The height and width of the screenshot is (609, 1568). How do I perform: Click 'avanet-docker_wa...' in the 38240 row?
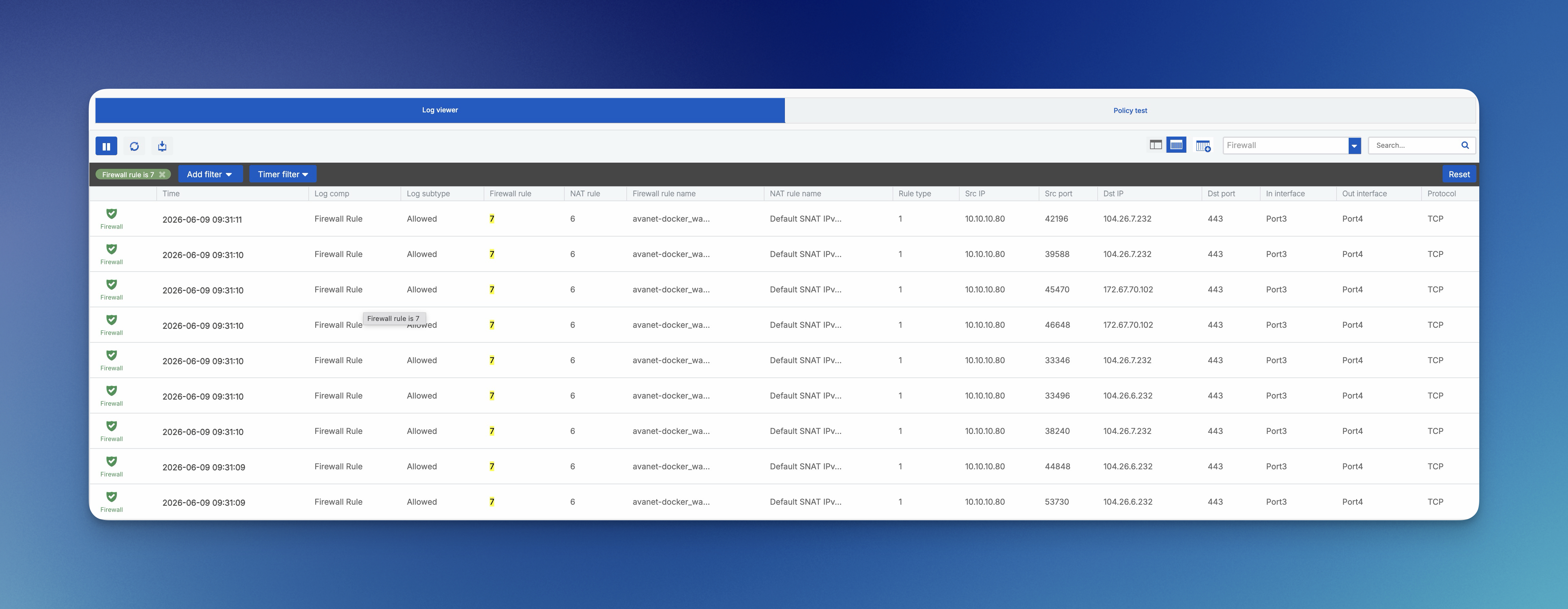[x=671, y=431]
